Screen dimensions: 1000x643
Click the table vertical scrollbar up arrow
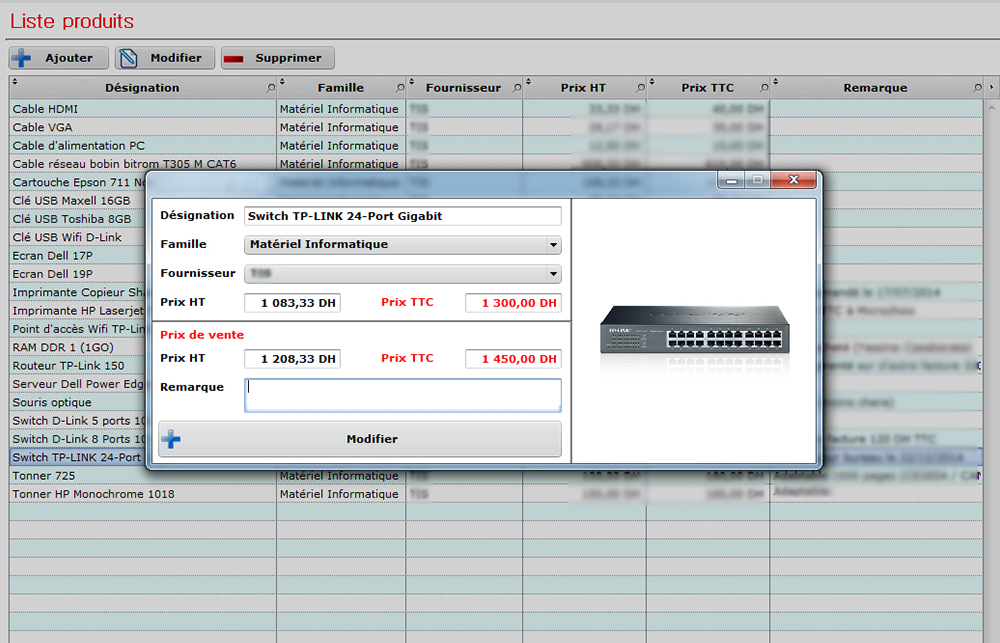point(991,108)
